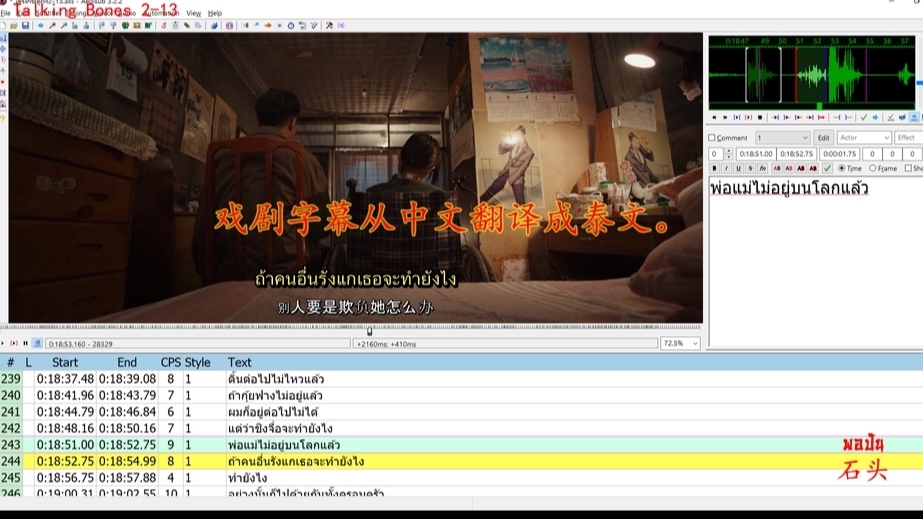
Task: Add lead-out to audio selection
Action: pos(849,117)
